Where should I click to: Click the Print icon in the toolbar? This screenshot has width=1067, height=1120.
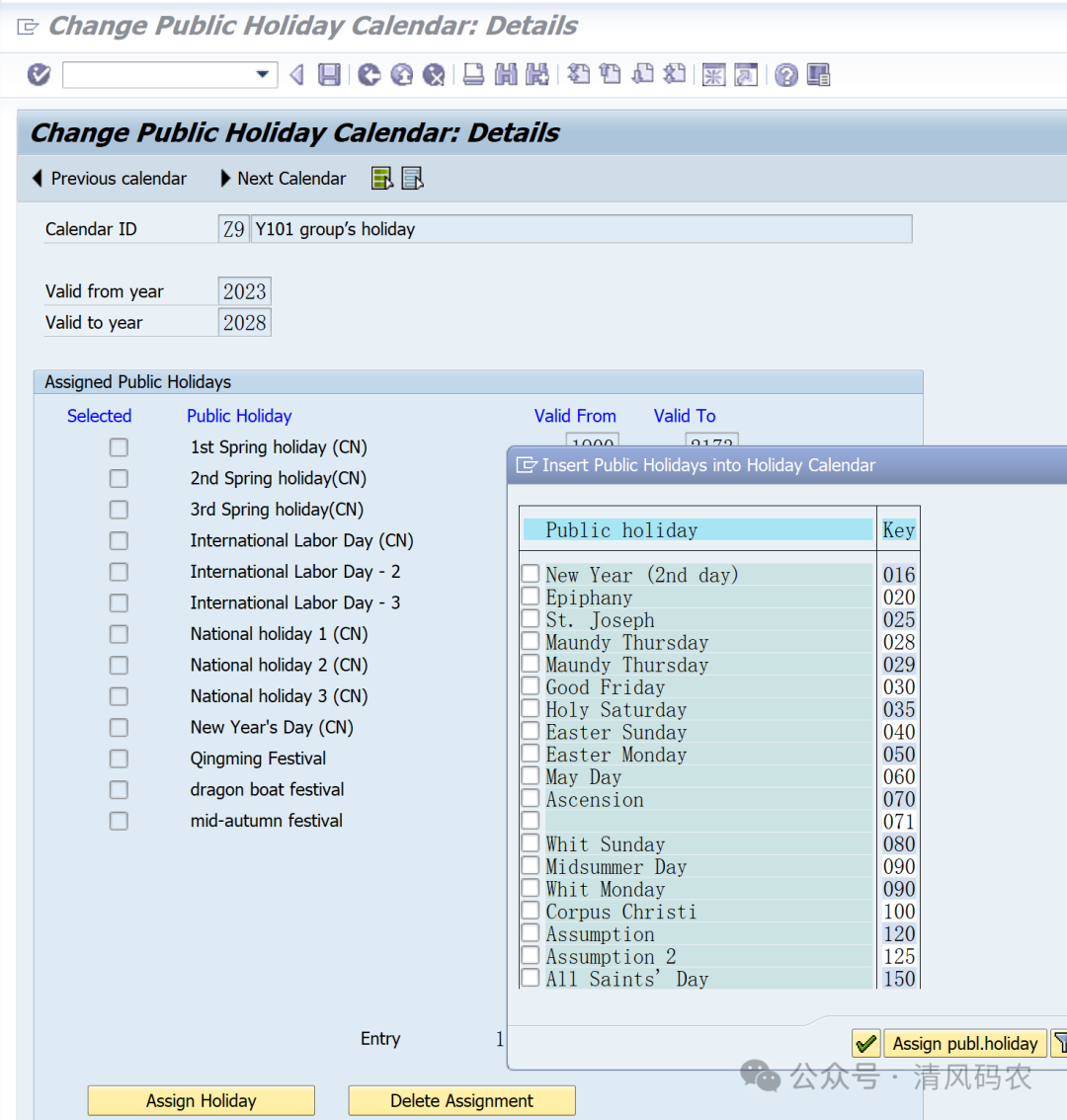click(x=474, y=75)
